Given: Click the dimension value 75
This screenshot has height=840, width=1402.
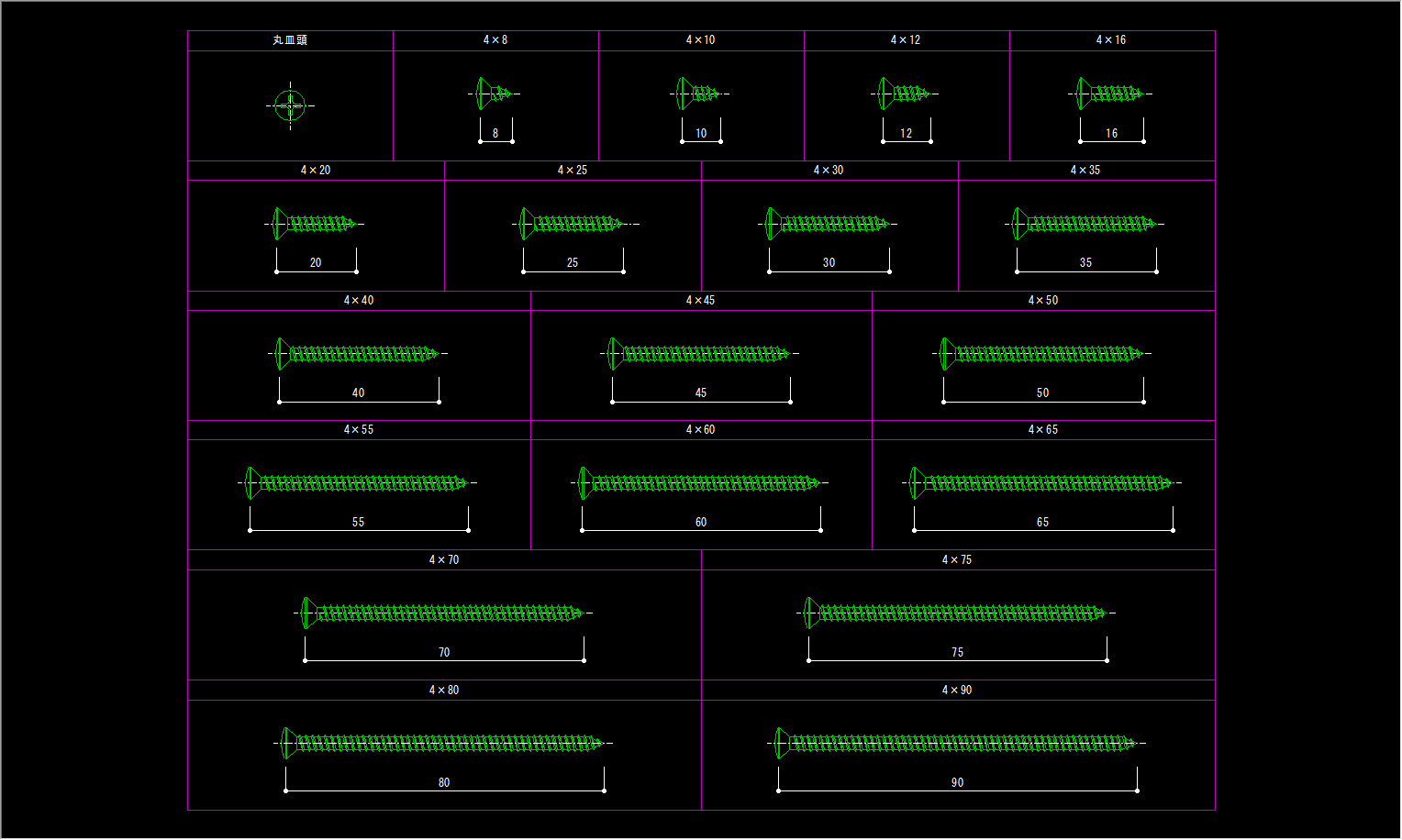Looking at the screenshot, I should click(x=958, y=653).
